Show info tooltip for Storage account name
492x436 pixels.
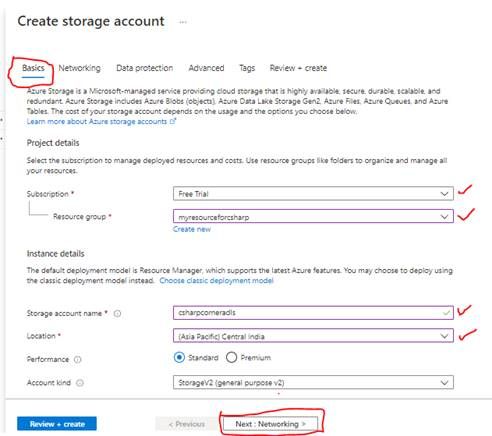click(117, 313)
